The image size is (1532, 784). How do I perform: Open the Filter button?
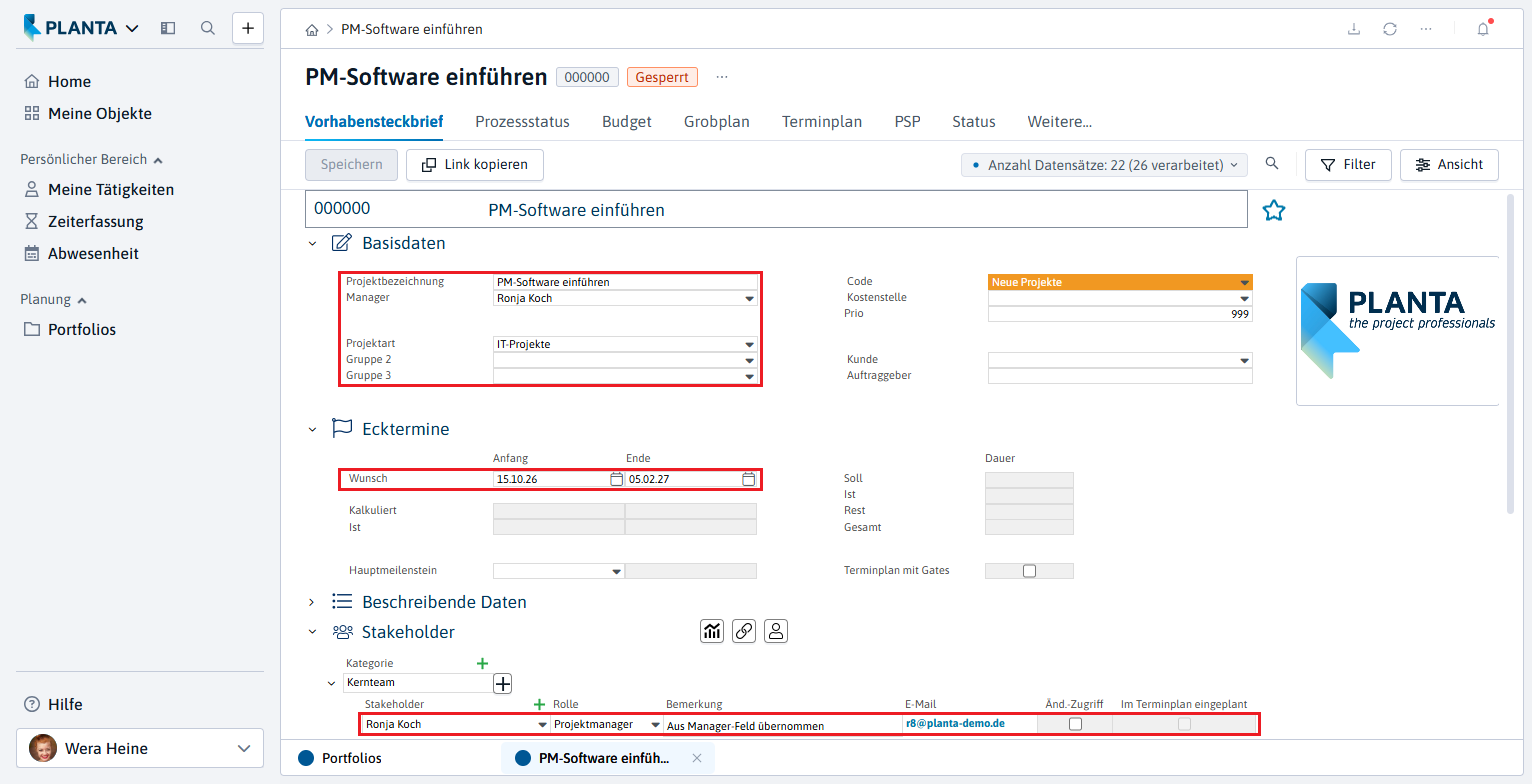click(1348, 165)
